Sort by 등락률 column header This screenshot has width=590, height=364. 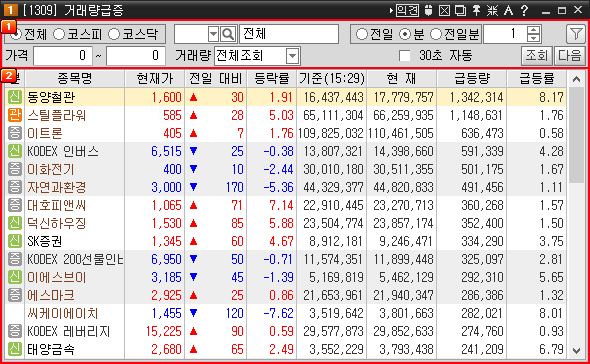tap(272, 78)
